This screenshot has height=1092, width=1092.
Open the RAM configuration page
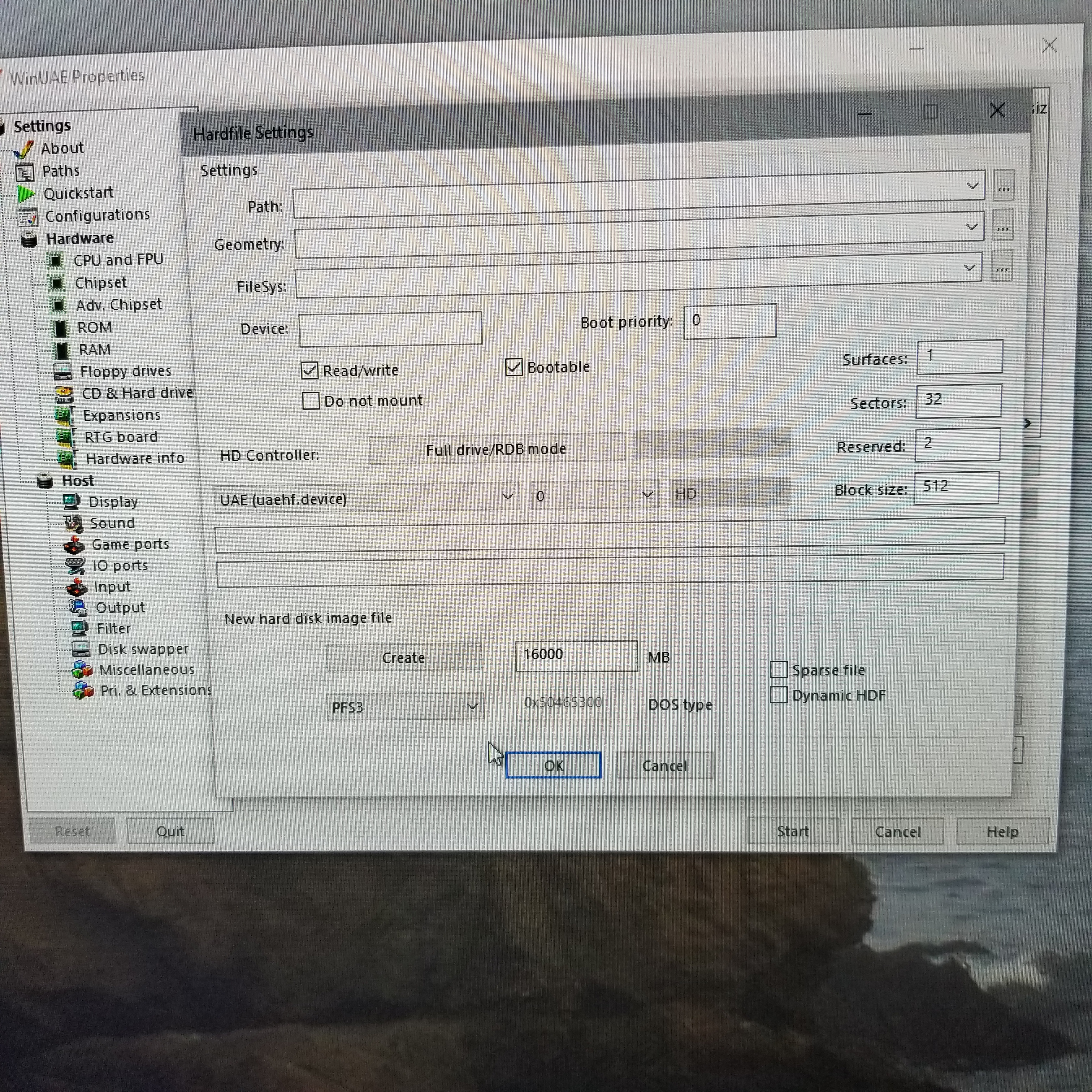pos(94,349)
